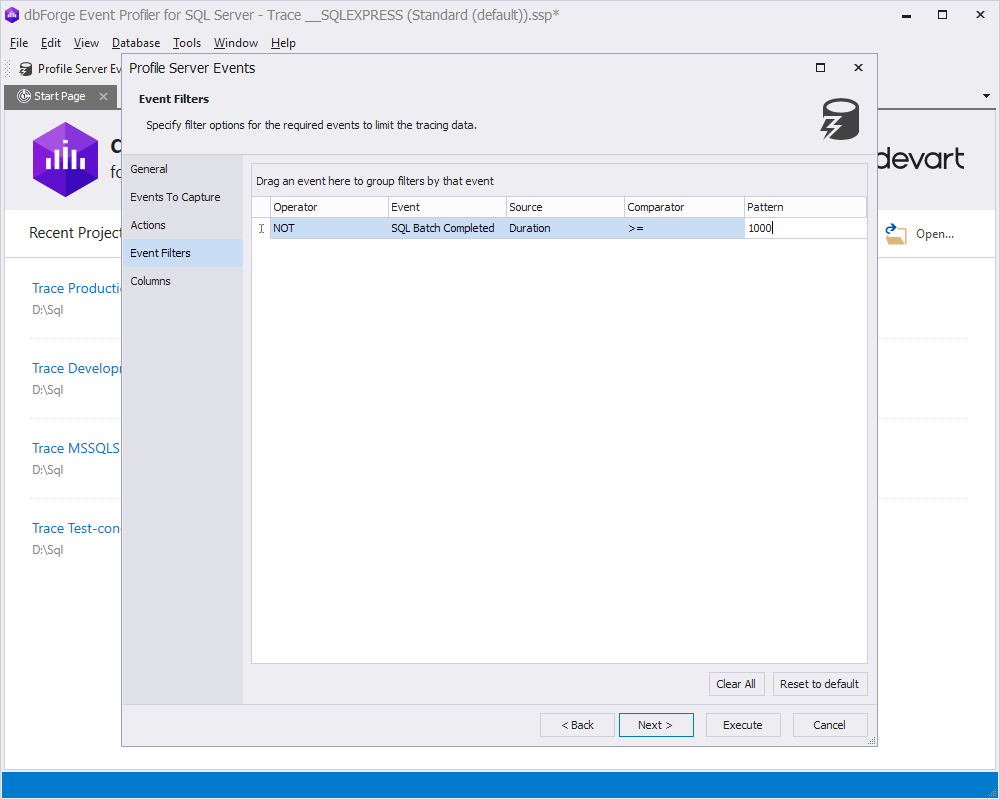Viewport: 1000px width, 800px height.
Task: Click the Event column header
Action: [447, 207]
